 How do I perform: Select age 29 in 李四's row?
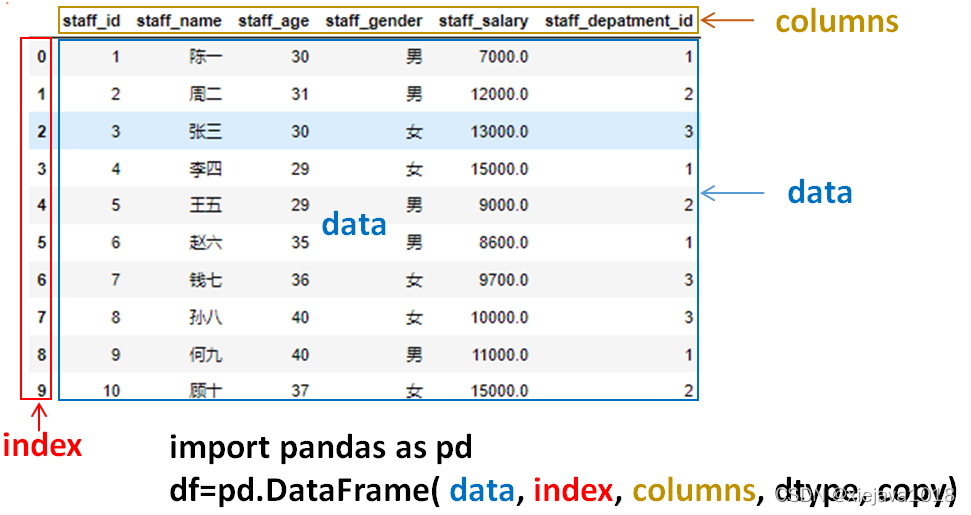coord(300,168)
